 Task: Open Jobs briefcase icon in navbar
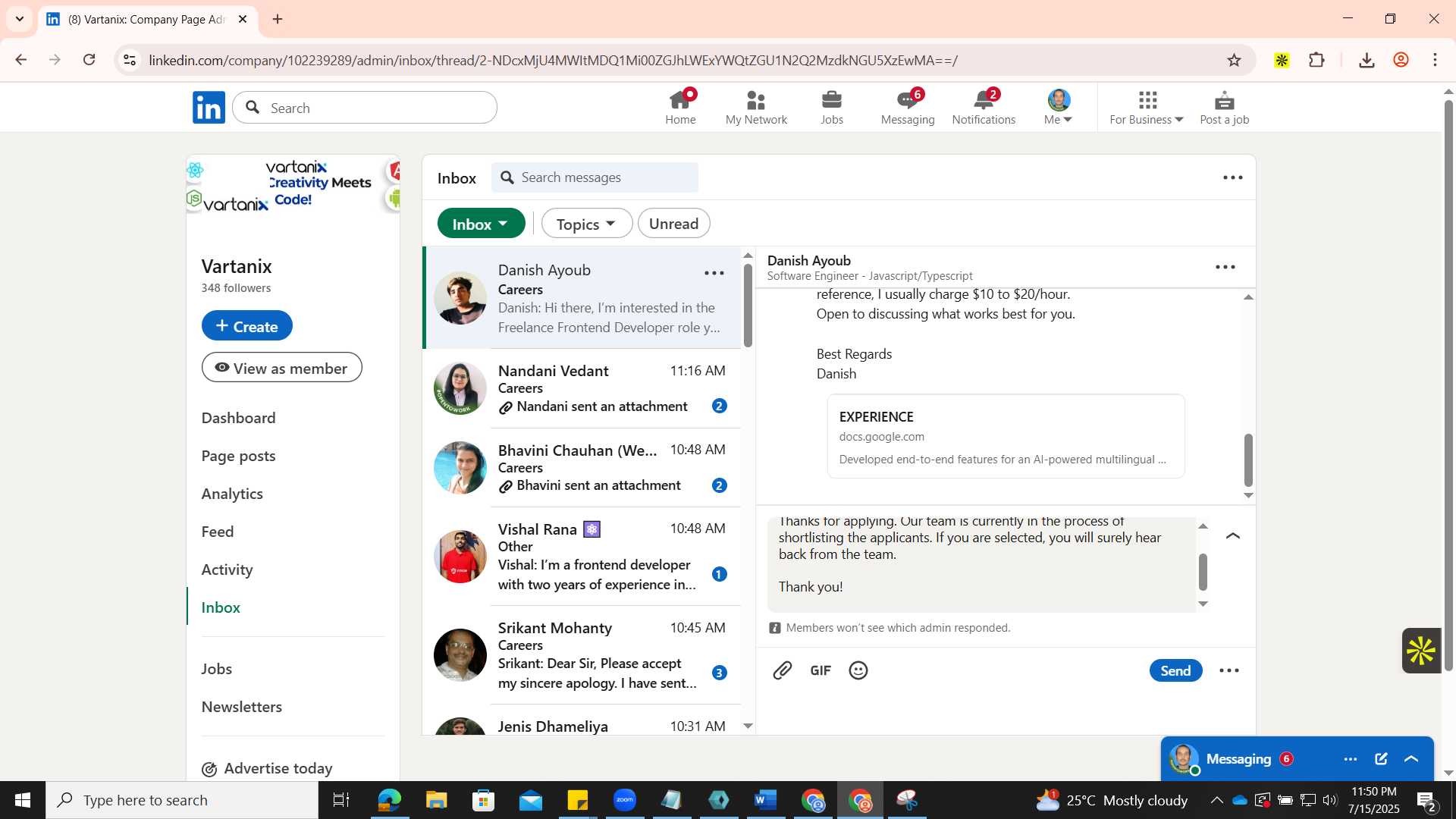832,107
